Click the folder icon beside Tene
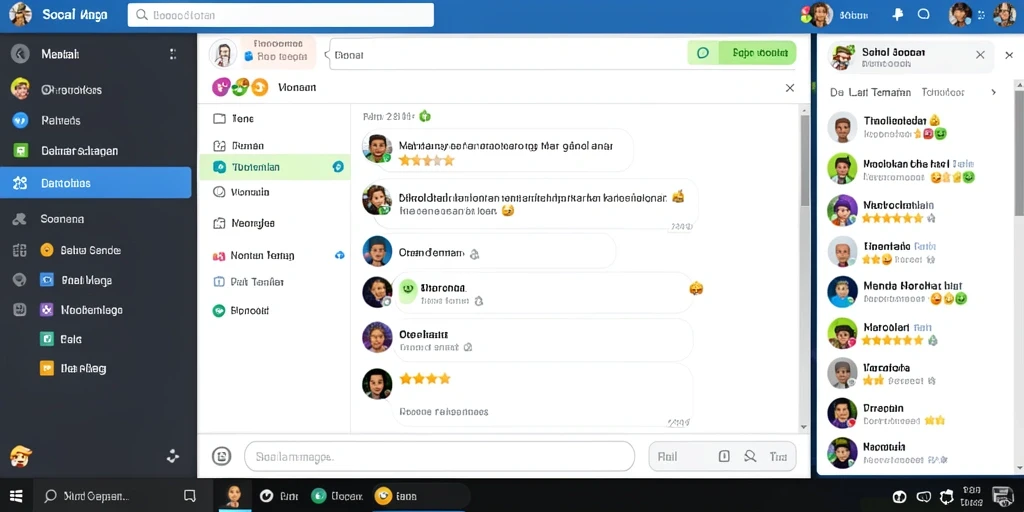1024x512 pixels. pos(219,119)
